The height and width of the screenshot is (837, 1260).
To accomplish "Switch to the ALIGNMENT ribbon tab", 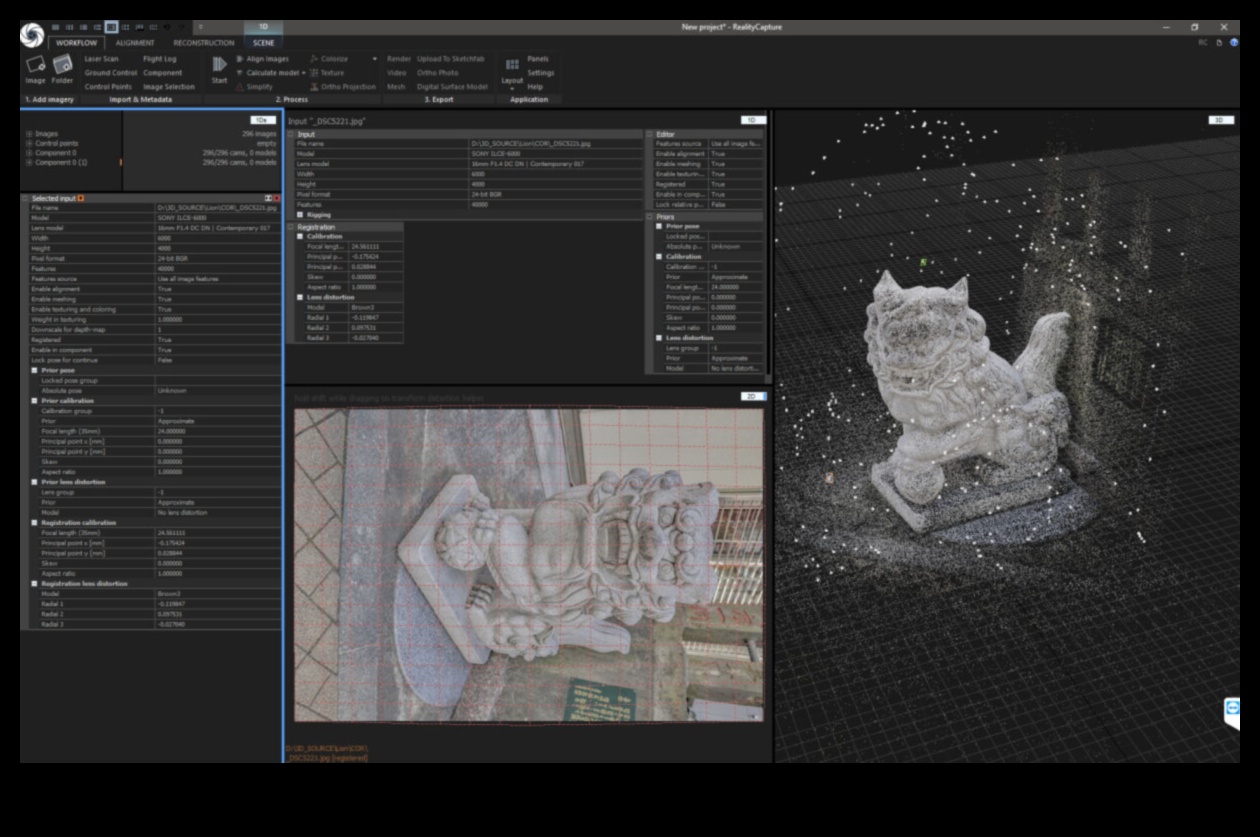I will [135, 43].
